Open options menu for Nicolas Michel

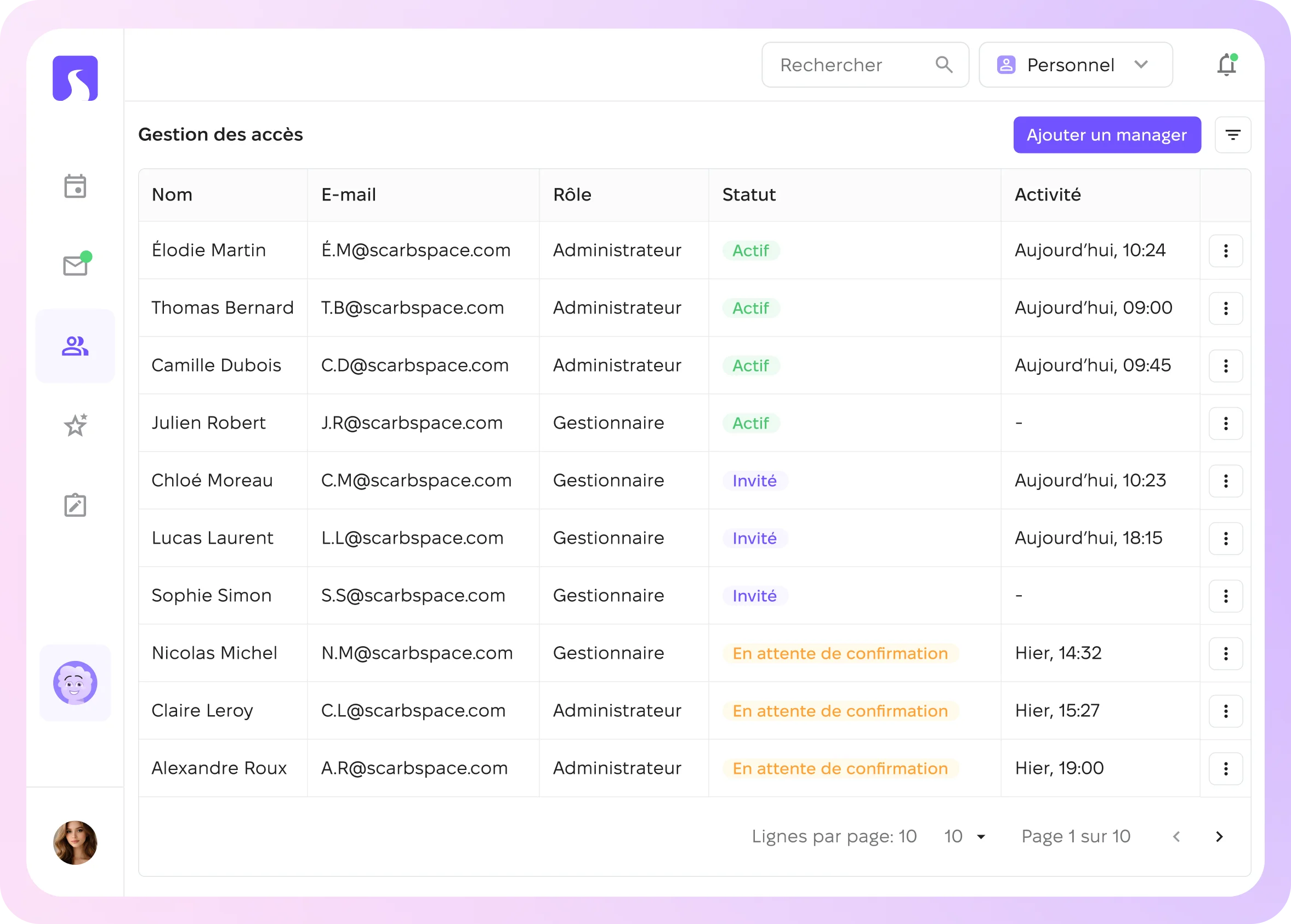click(1226, 653)
